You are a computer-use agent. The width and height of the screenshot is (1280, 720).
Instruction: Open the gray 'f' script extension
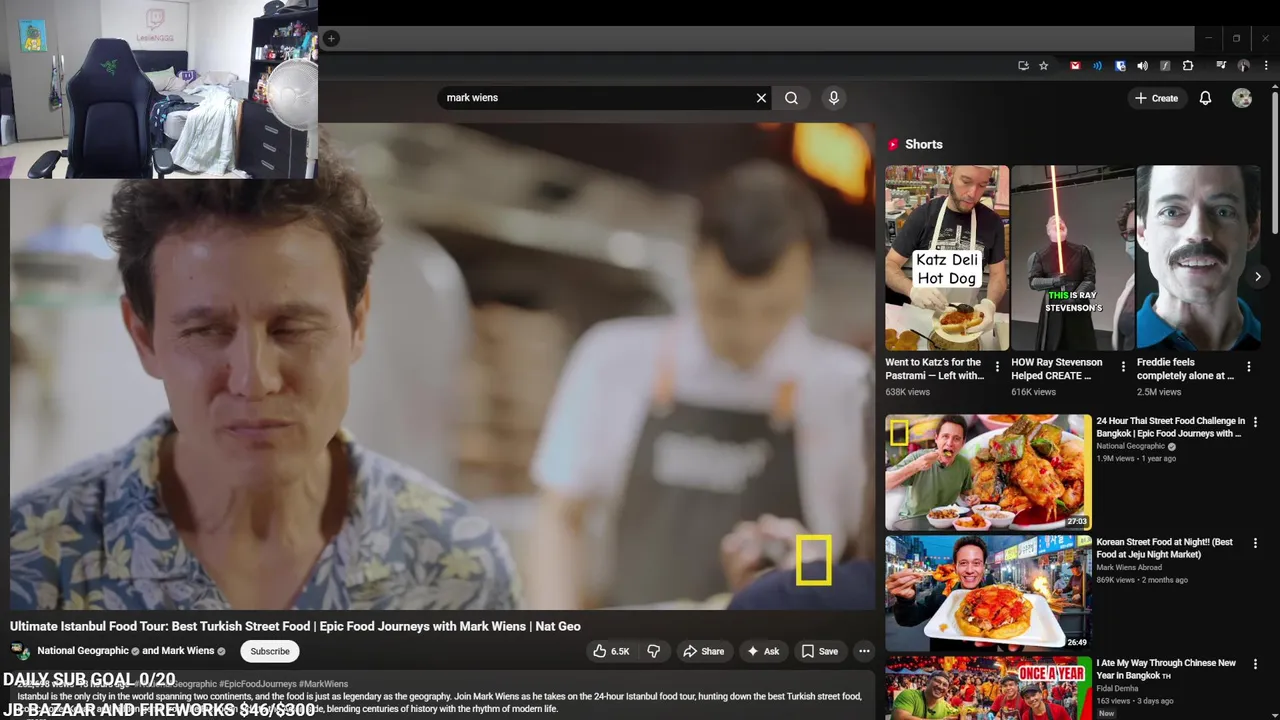point(1165,66)
